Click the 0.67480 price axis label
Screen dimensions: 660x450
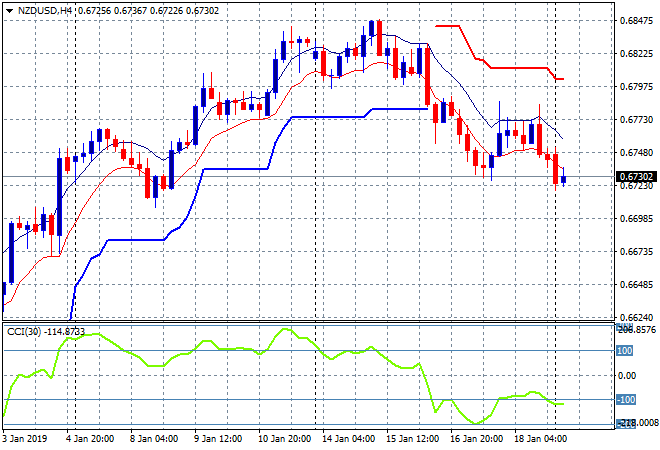coord(636,153)
